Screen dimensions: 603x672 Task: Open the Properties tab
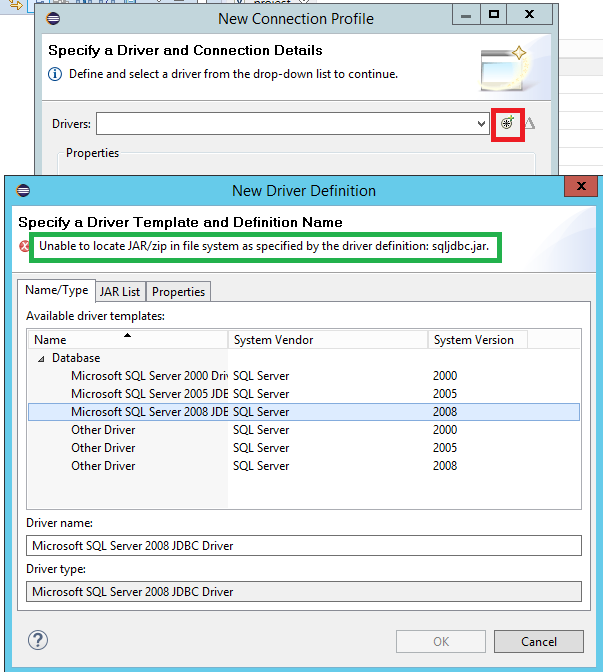(178, 292)
